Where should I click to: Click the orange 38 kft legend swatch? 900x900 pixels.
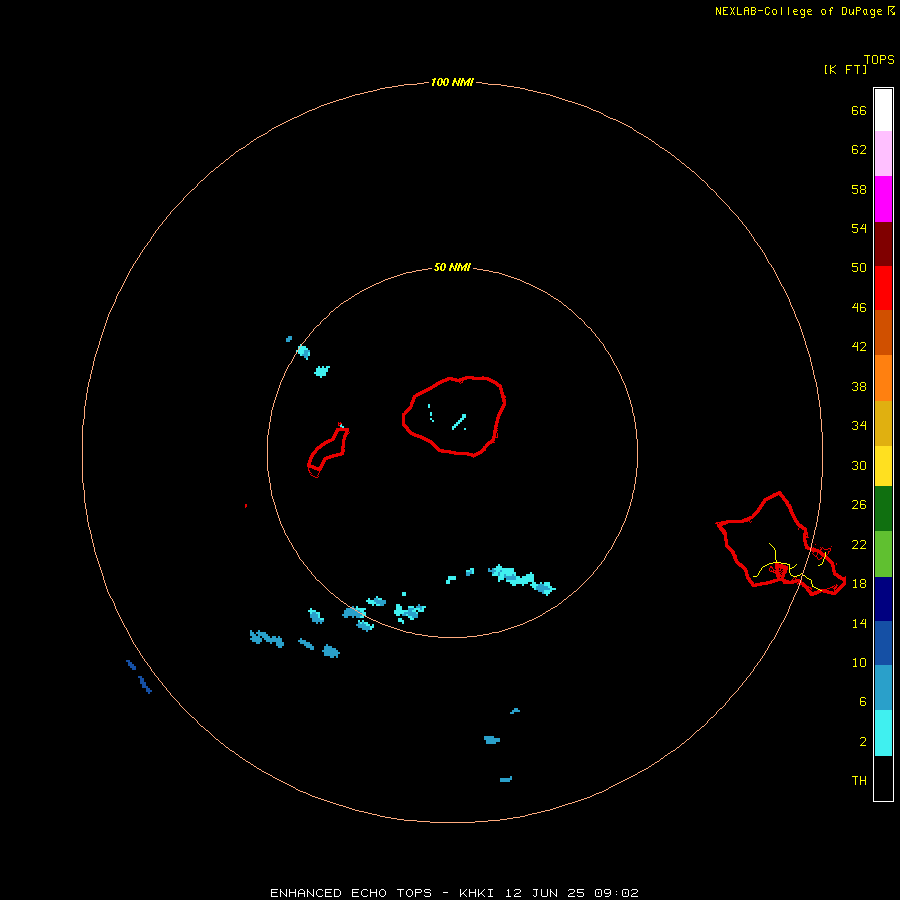coord(883,378)
